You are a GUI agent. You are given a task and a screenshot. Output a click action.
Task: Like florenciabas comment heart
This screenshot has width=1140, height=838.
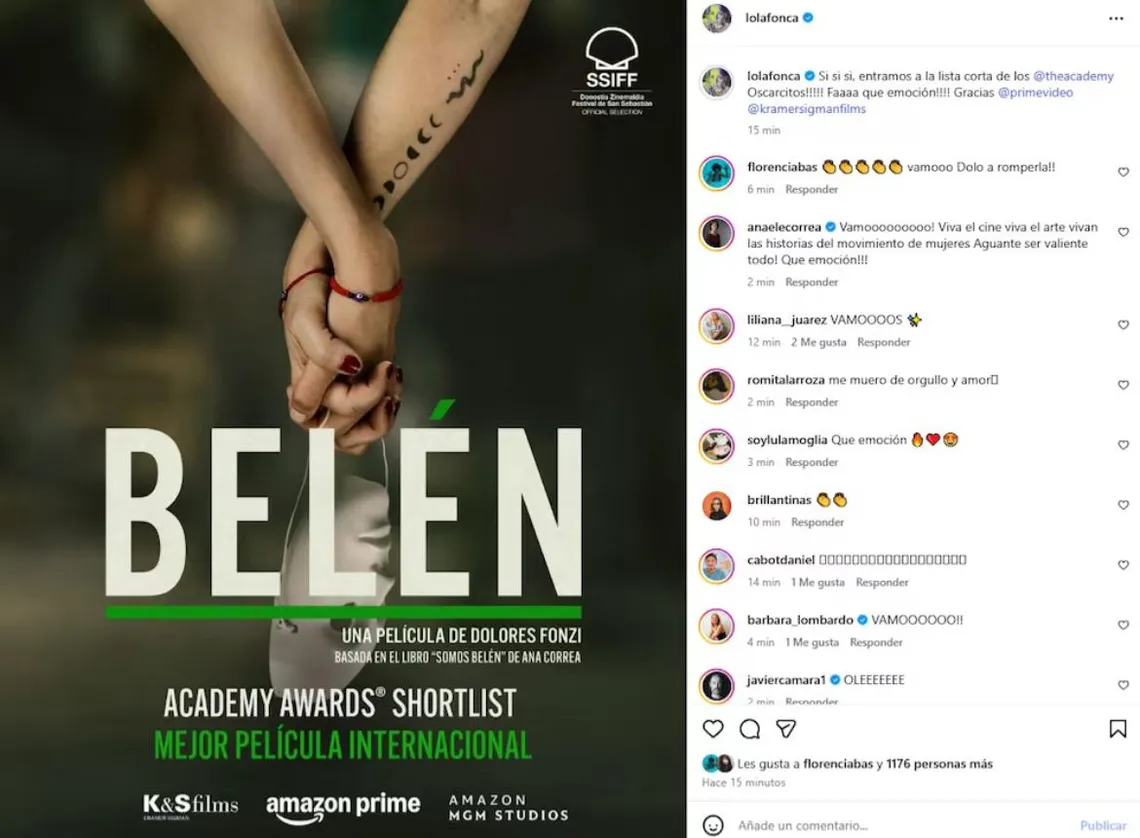click(1123, 172)
